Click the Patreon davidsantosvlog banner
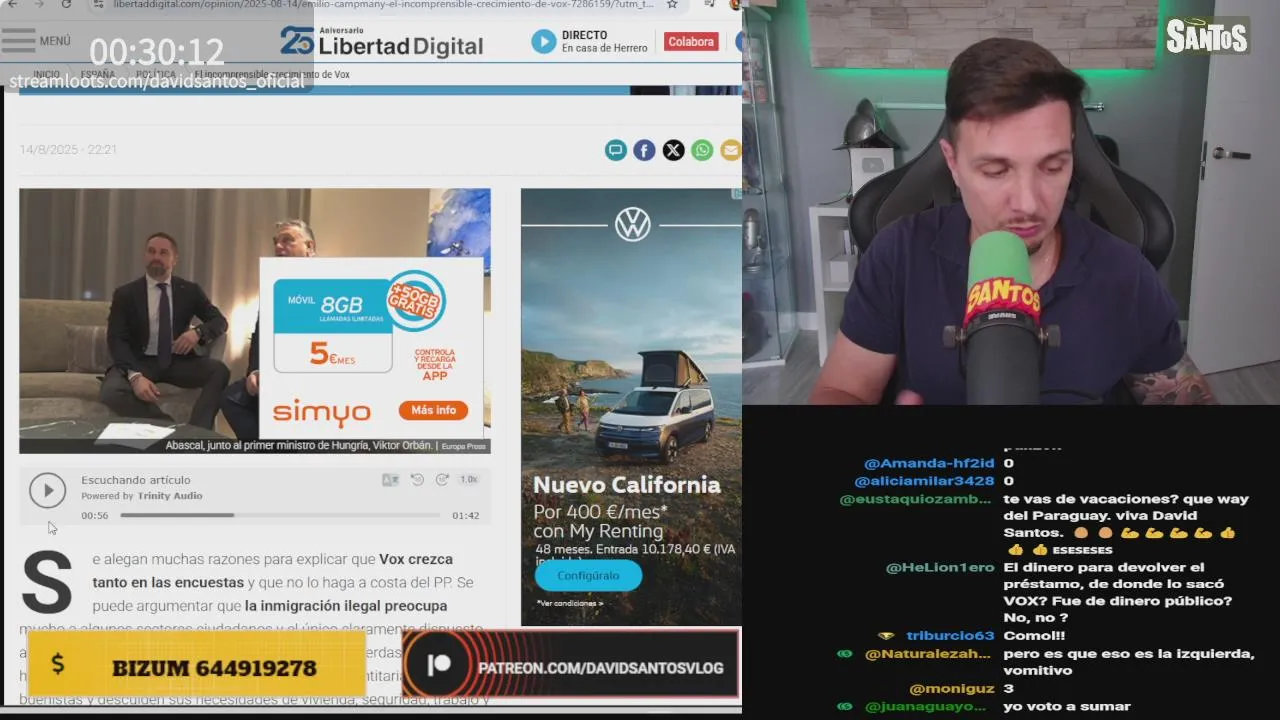Viewport: 1280px width, 720px height. coord(571,663)
